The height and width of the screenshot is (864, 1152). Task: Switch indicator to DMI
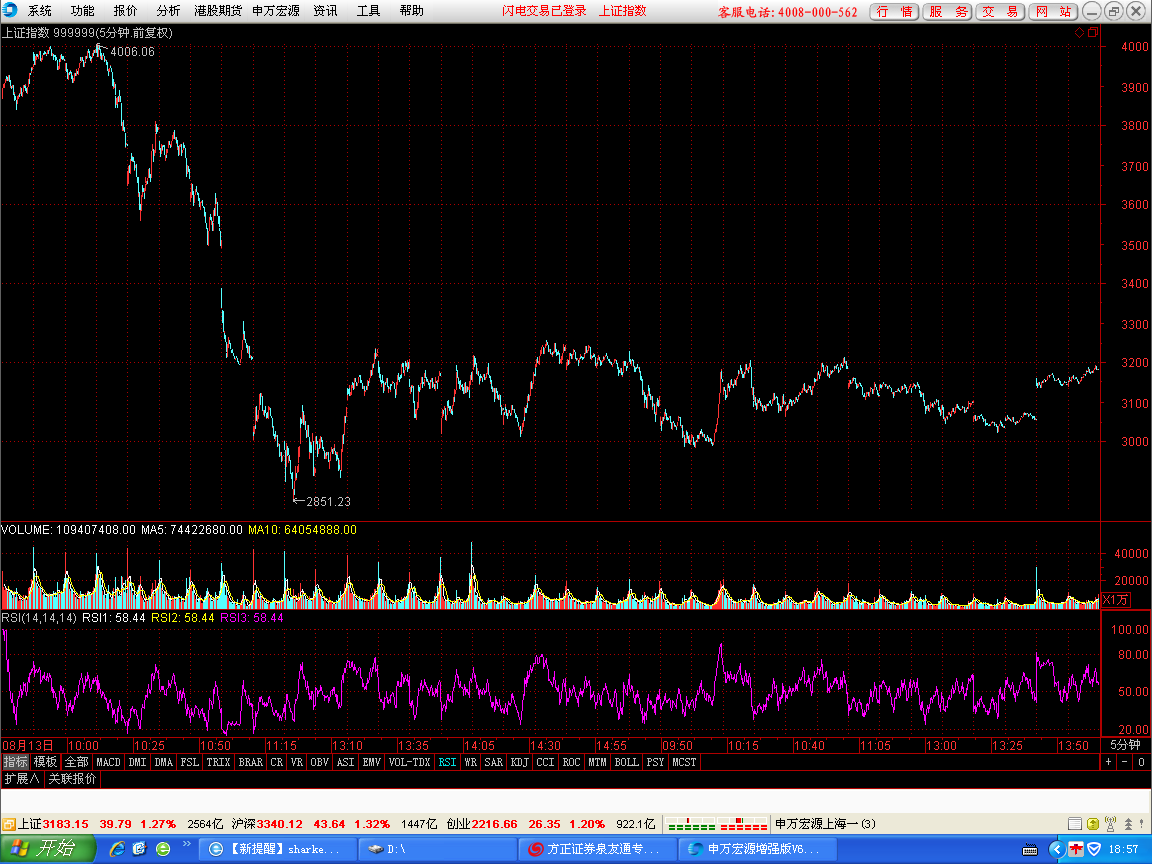pos(137,762)
